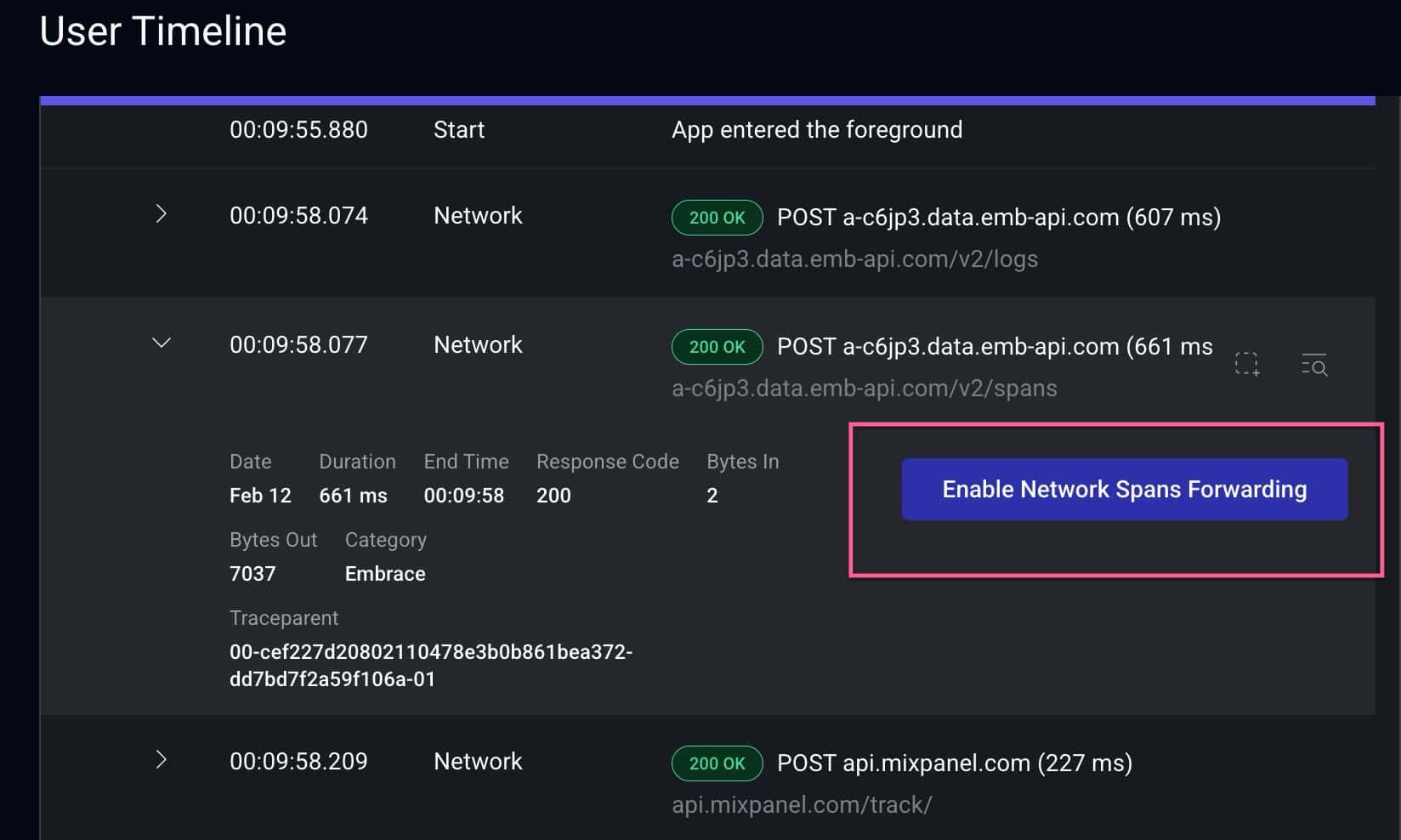Click the POST api.mixpanel.com (227 ms) title

pos(954,763)
